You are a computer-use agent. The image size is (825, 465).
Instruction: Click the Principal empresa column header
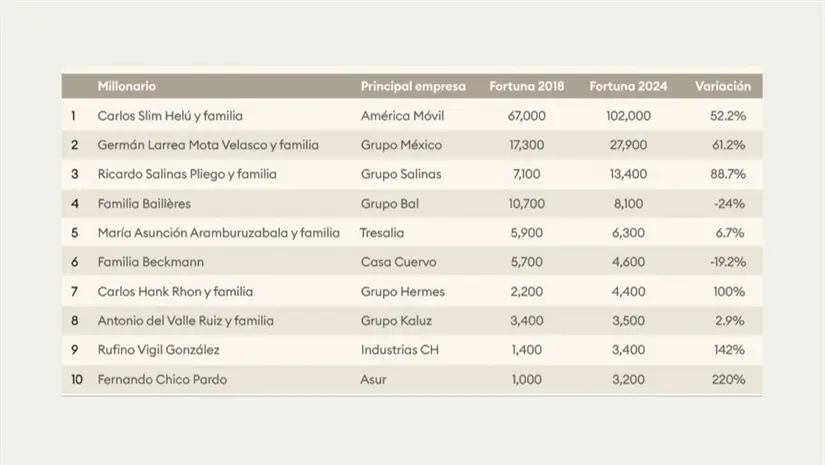tap(412, 87)
